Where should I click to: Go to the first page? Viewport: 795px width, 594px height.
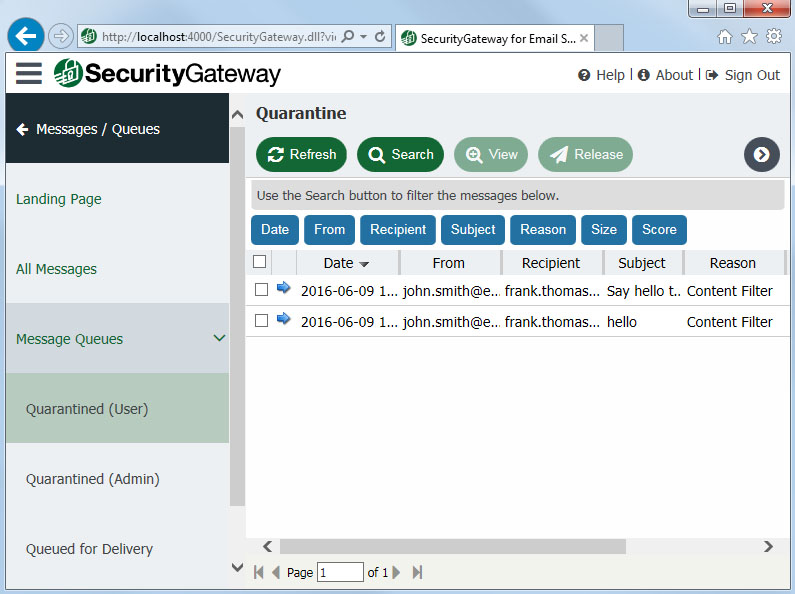tap(259, 573)
